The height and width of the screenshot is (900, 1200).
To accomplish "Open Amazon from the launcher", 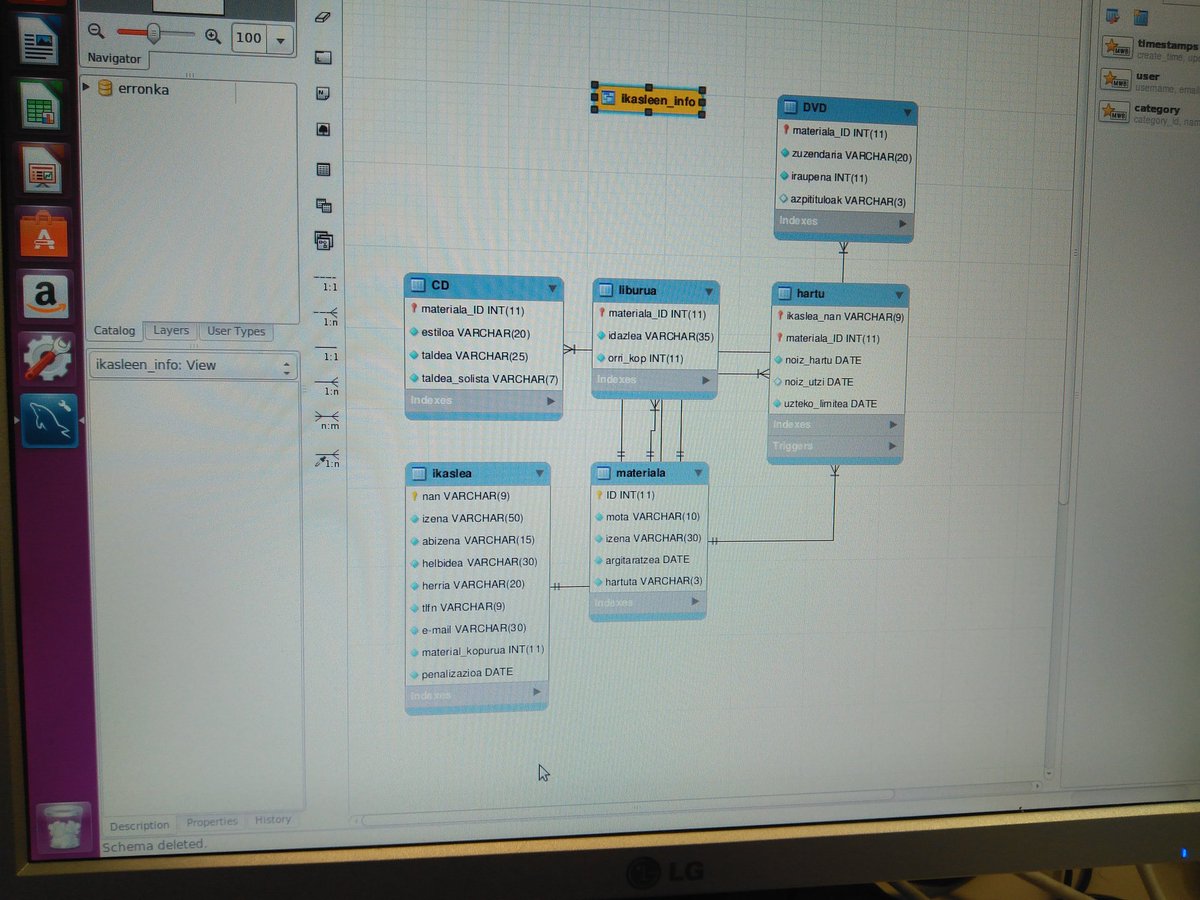I will coord(46,296).
